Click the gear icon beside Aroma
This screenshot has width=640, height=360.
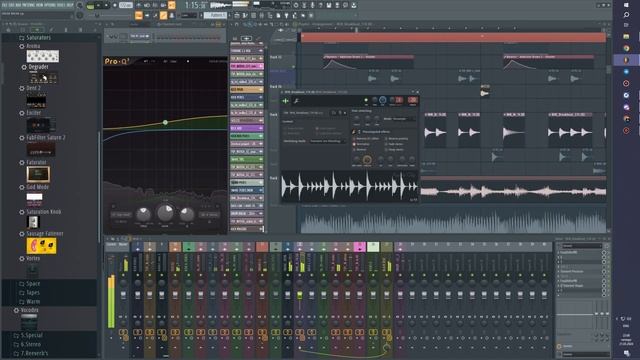pos(22,47)
